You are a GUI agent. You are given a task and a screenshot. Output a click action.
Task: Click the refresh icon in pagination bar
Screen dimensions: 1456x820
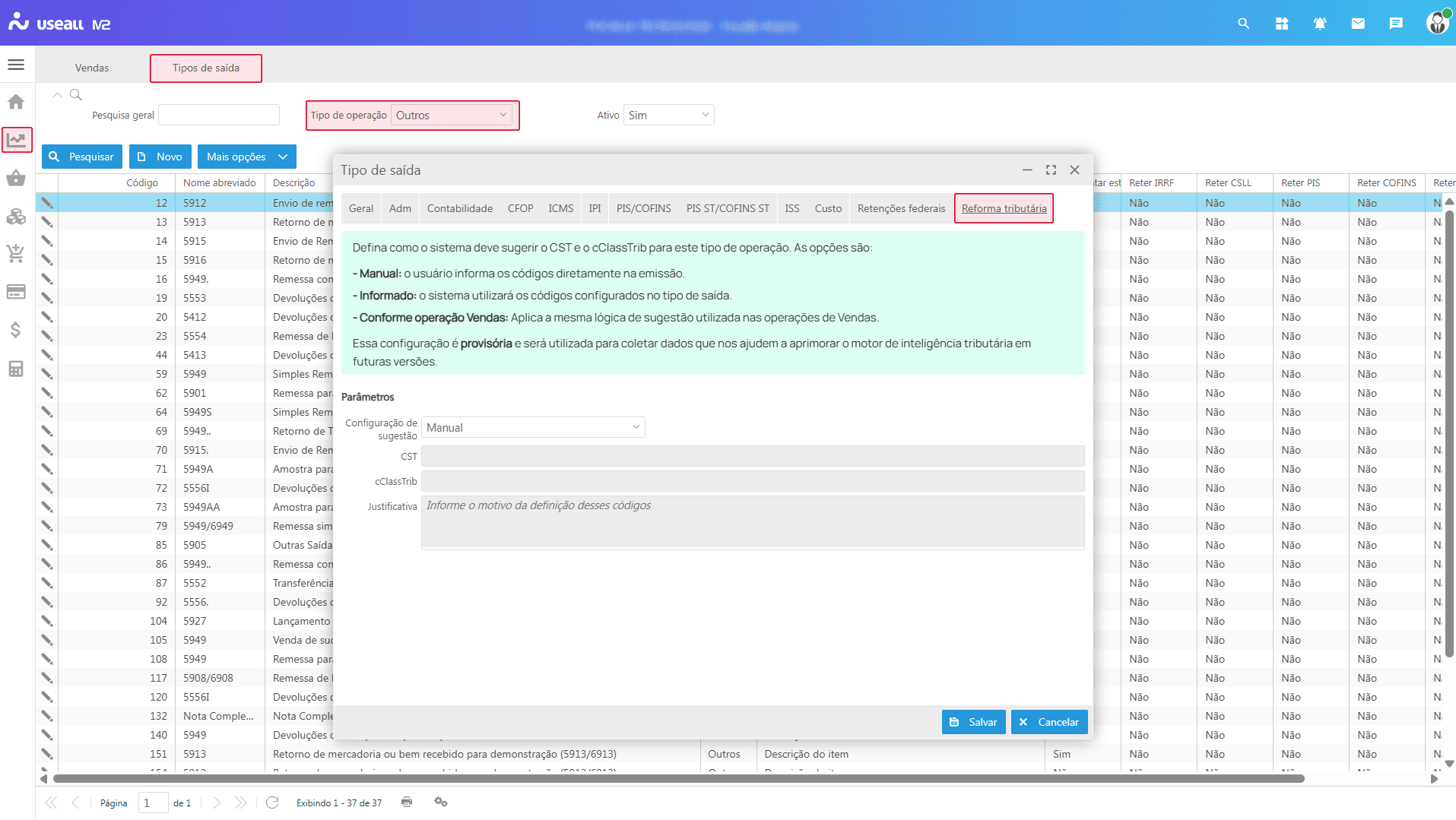[272, 803]
